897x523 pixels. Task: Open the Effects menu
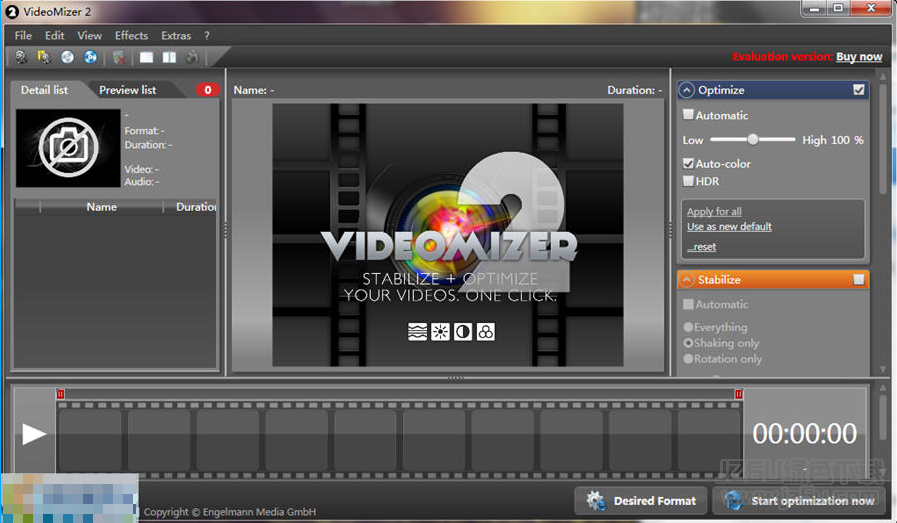coord(131,35)
